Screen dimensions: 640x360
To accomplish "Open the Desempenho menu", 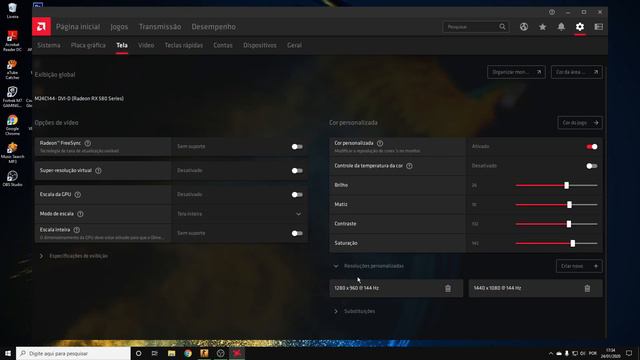I will coord(213,27).
